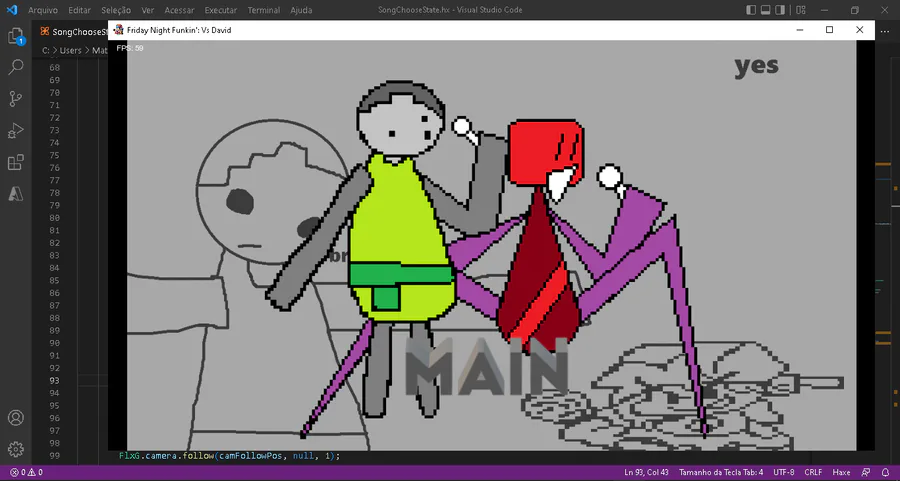
Task: Open the Acessar menu
Action: [179, 10]
